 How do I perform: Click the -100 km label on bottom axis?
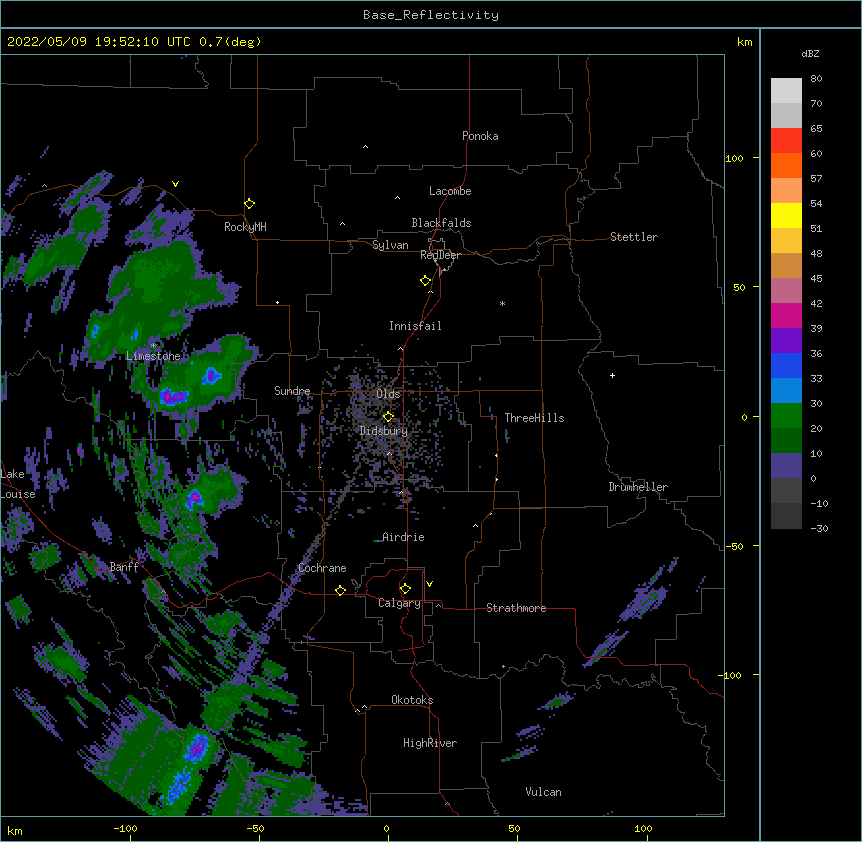pyautogui.click(x=125, y=828)
